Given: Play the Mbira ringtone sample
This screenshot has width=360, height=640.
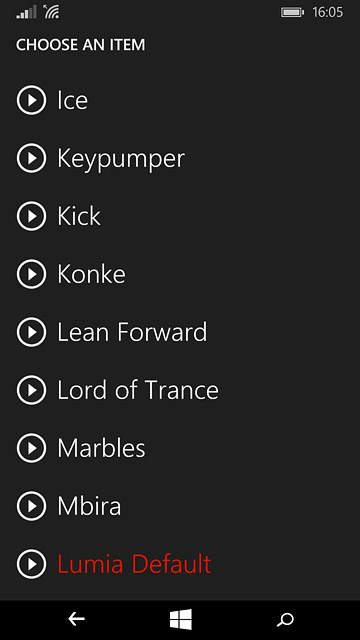Looking at the screenshot, I should pos(31,506).
